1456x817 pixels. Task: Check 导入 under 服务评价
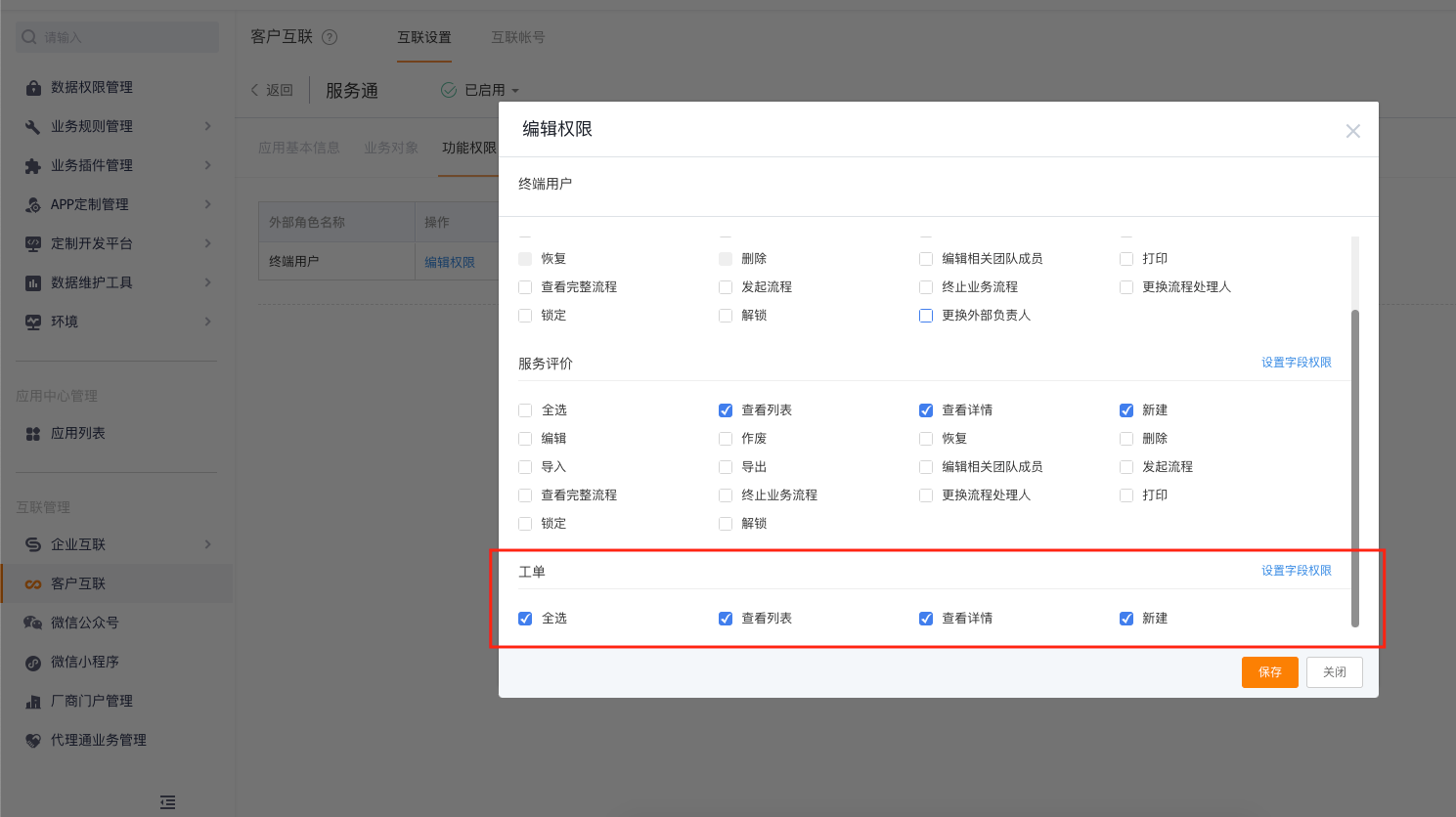[525, 467]
